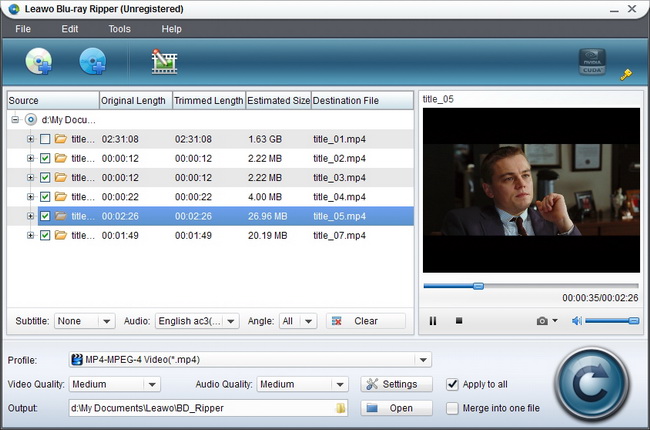The height and width of the screenshot is (430, 650).
Task: Click the Add Blu-ray/DVD disc icon
Action: [x=39, y=61]
